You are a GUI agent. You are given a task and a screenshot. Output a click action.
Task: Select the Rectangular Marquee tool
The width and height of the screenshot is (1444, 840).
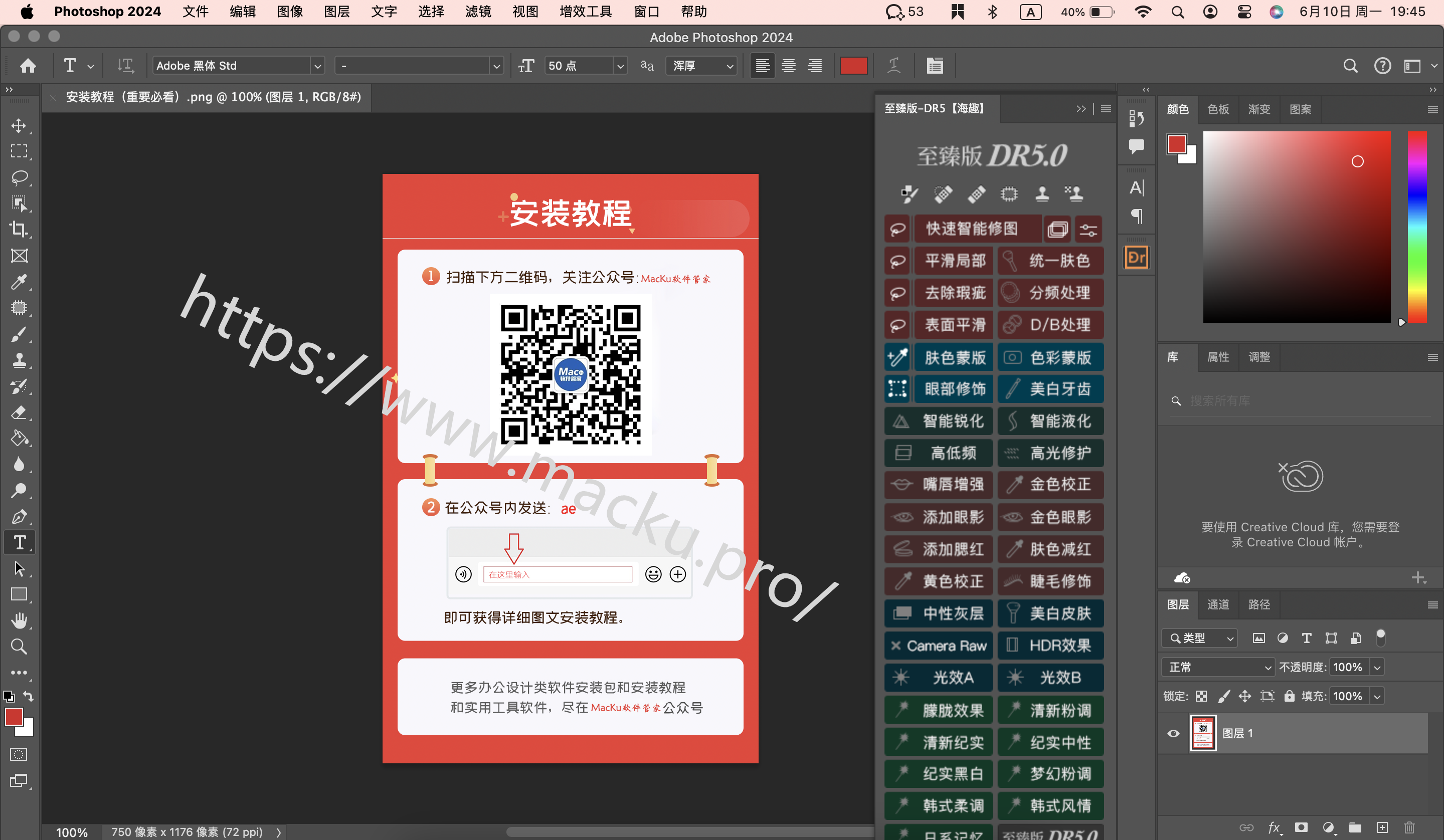[x=20, y=151]
